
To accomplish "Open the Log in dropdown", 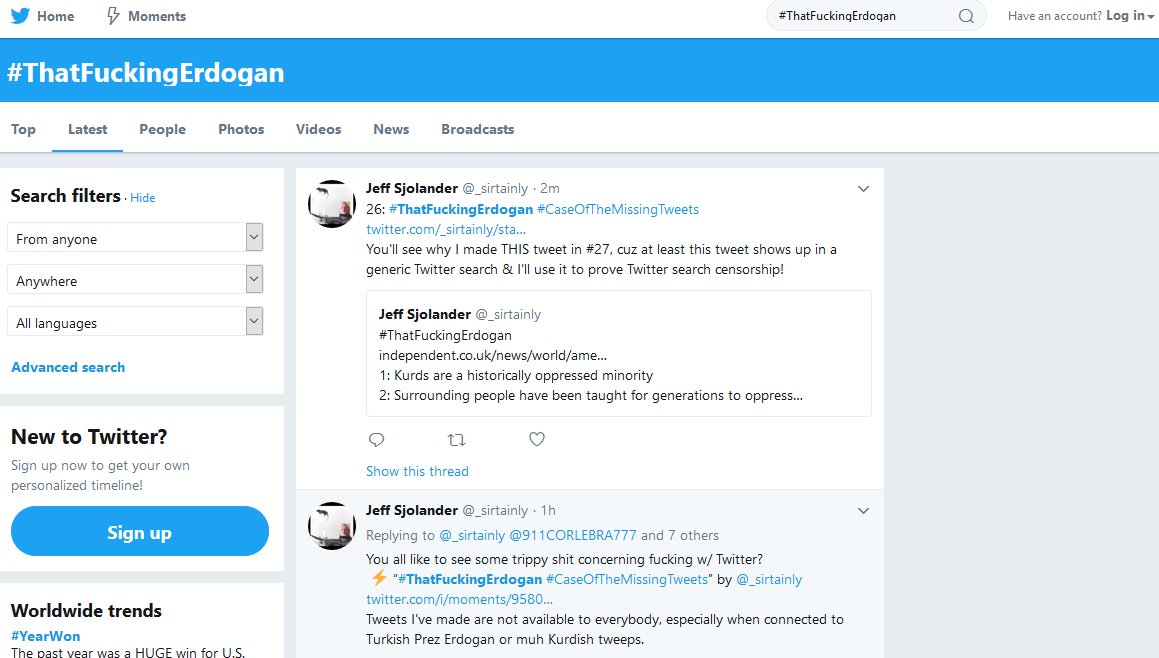I will tap(1130, 16).
